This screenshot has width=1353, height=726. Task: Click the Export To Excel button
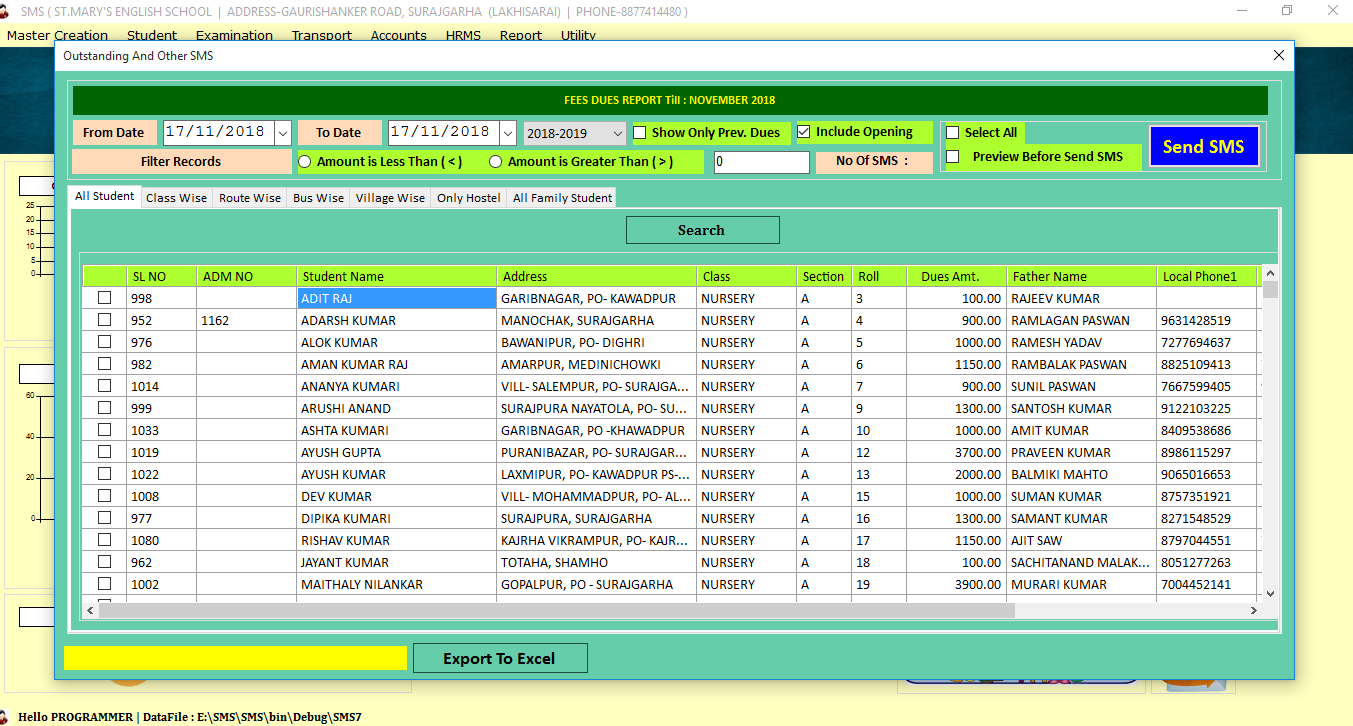click(x=499, y=658)
